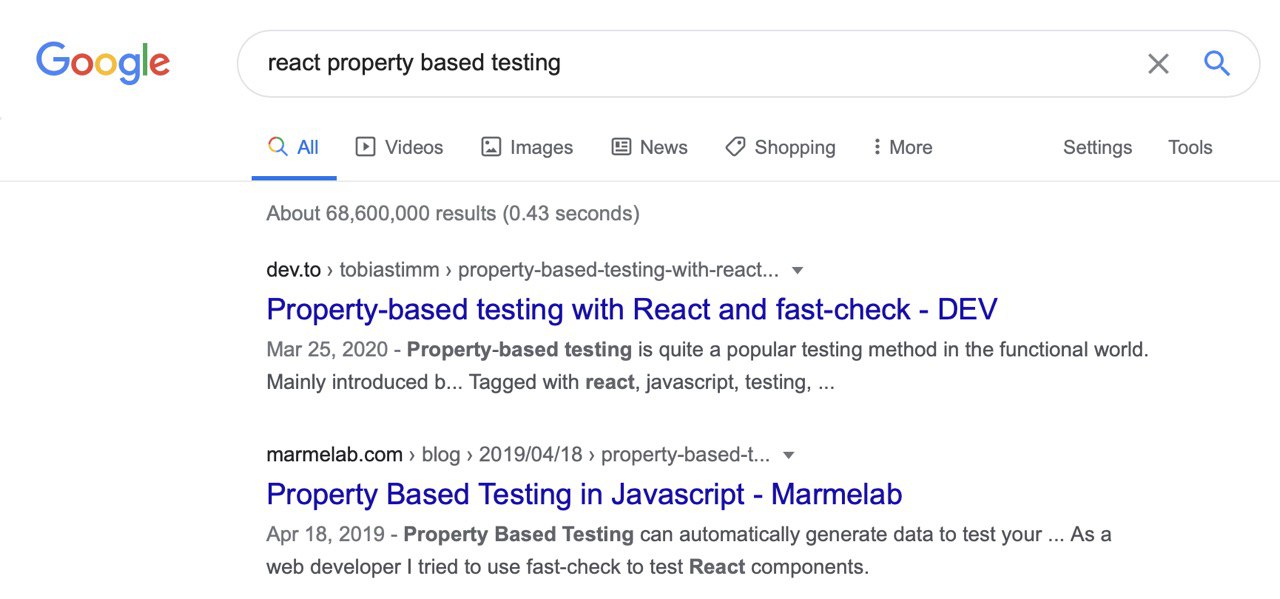The height and width of the screenshot is (599, 1280).
Task: Clear the search box with X icon
Action: [x=1158, y=64]
